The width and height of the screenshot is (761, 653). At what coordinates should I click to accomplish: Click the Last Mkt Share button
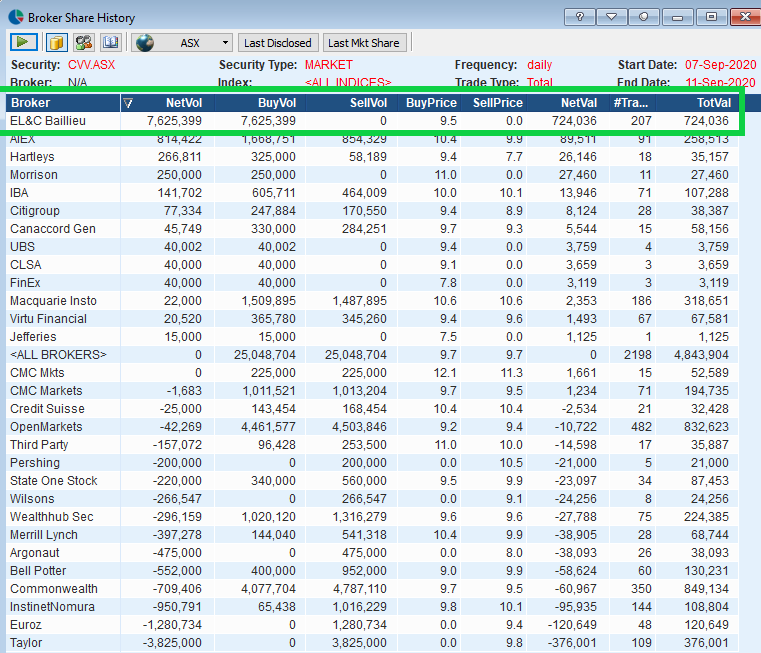tap(364, 43)
